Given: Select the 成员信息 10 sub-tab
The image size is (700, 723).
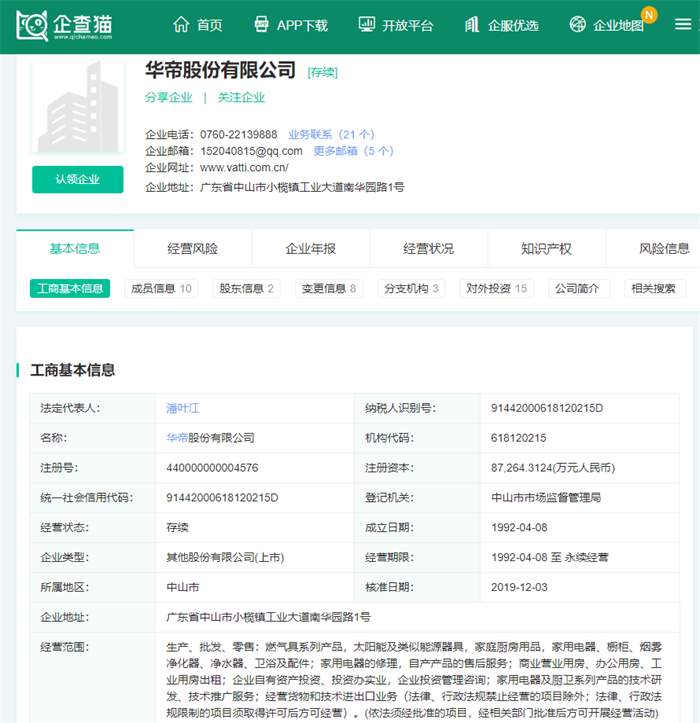Looking at the screenshot, I should [161, 289].
